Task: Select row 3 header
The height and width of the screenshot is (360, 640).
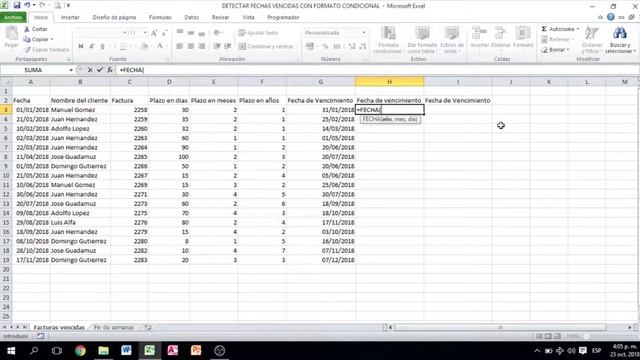Action: point(6,110)
